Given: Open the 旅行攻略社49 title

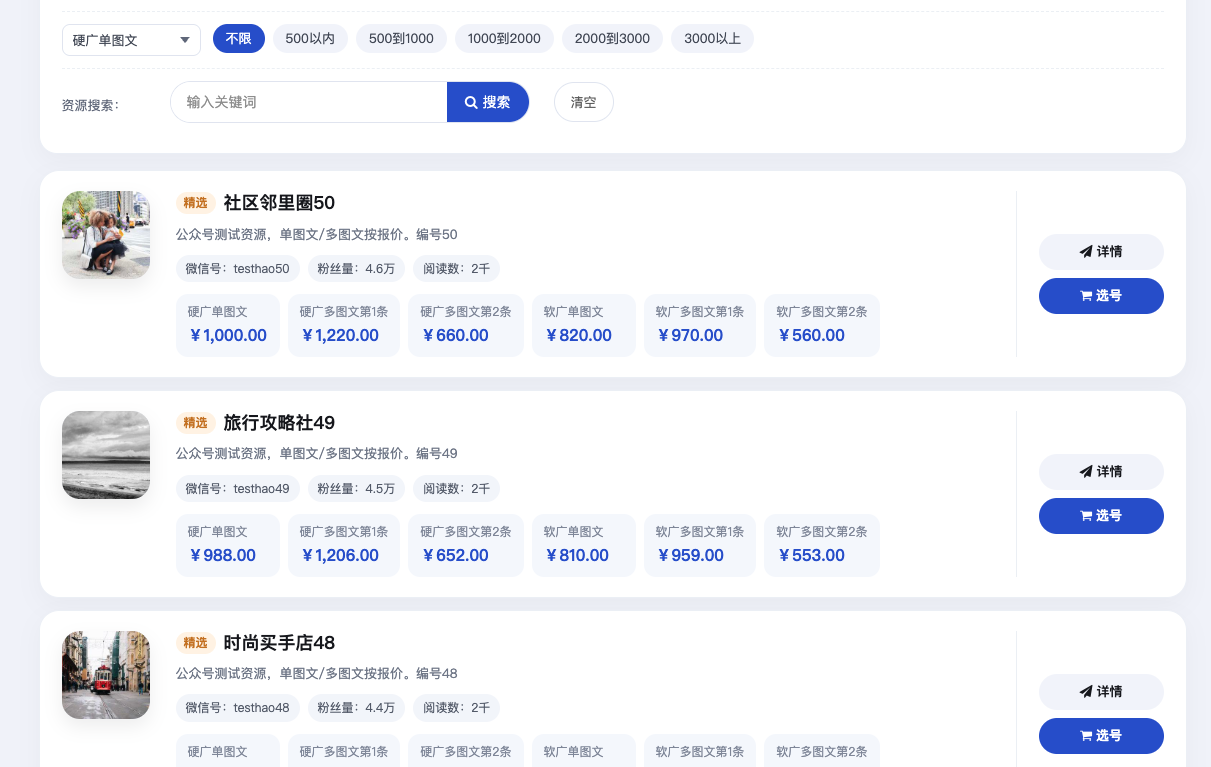Looking at the screenshot, I should (x=279, y=423).
